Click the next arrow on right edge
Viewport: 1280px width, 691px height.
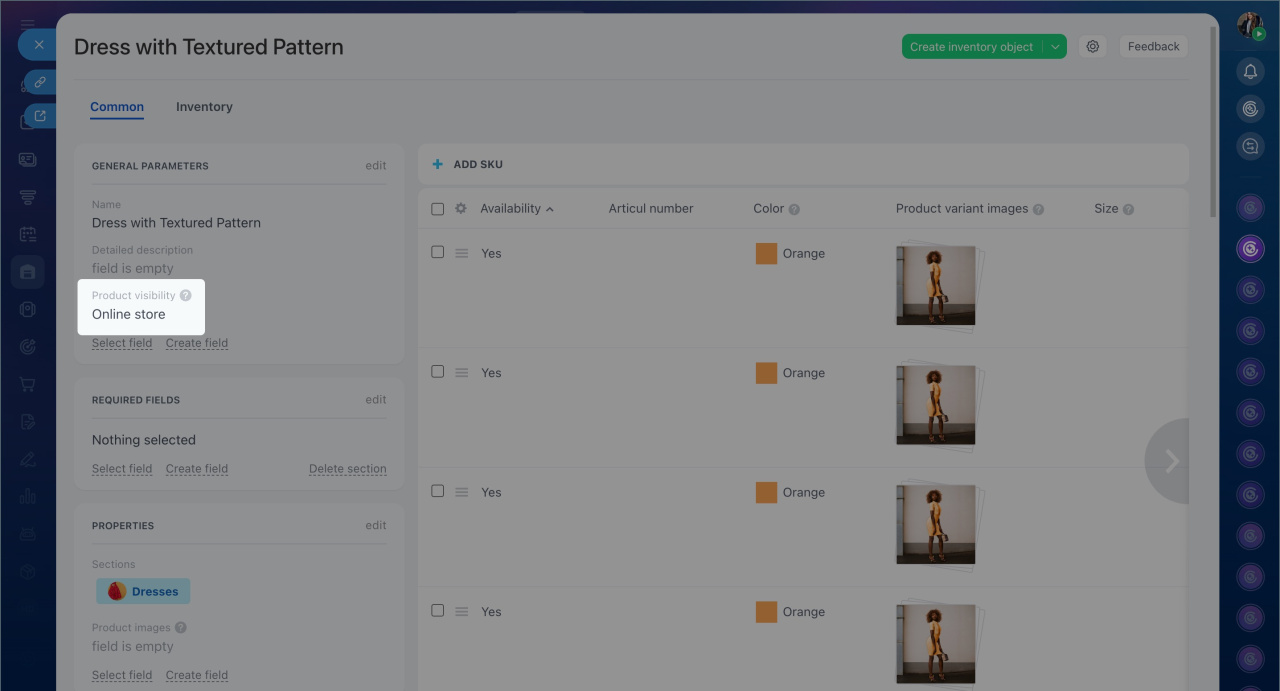(1170, 461)
